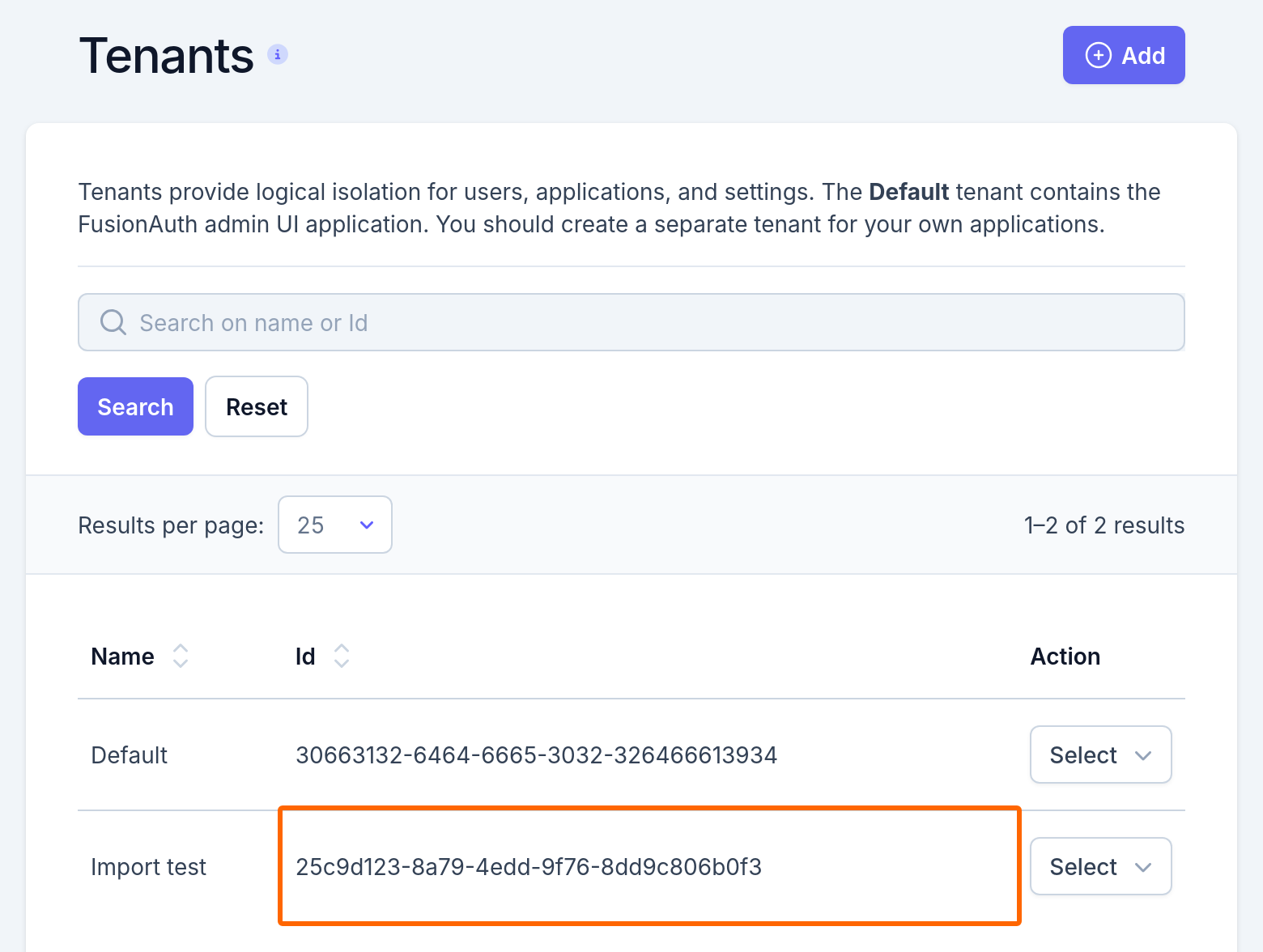Click the Import test tenant name

point(148,867)
